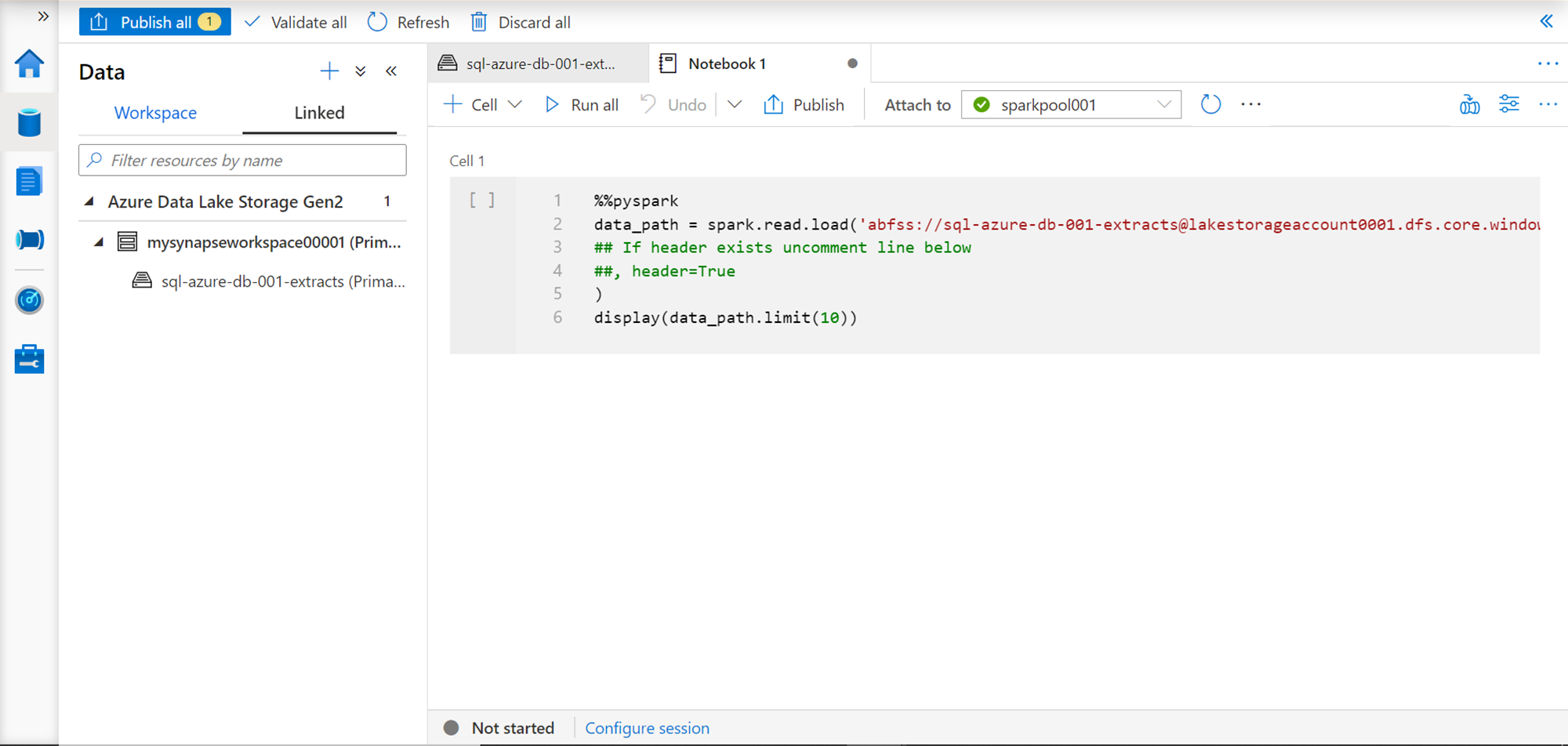Open the Monitor hub icon

coord(29,300)
